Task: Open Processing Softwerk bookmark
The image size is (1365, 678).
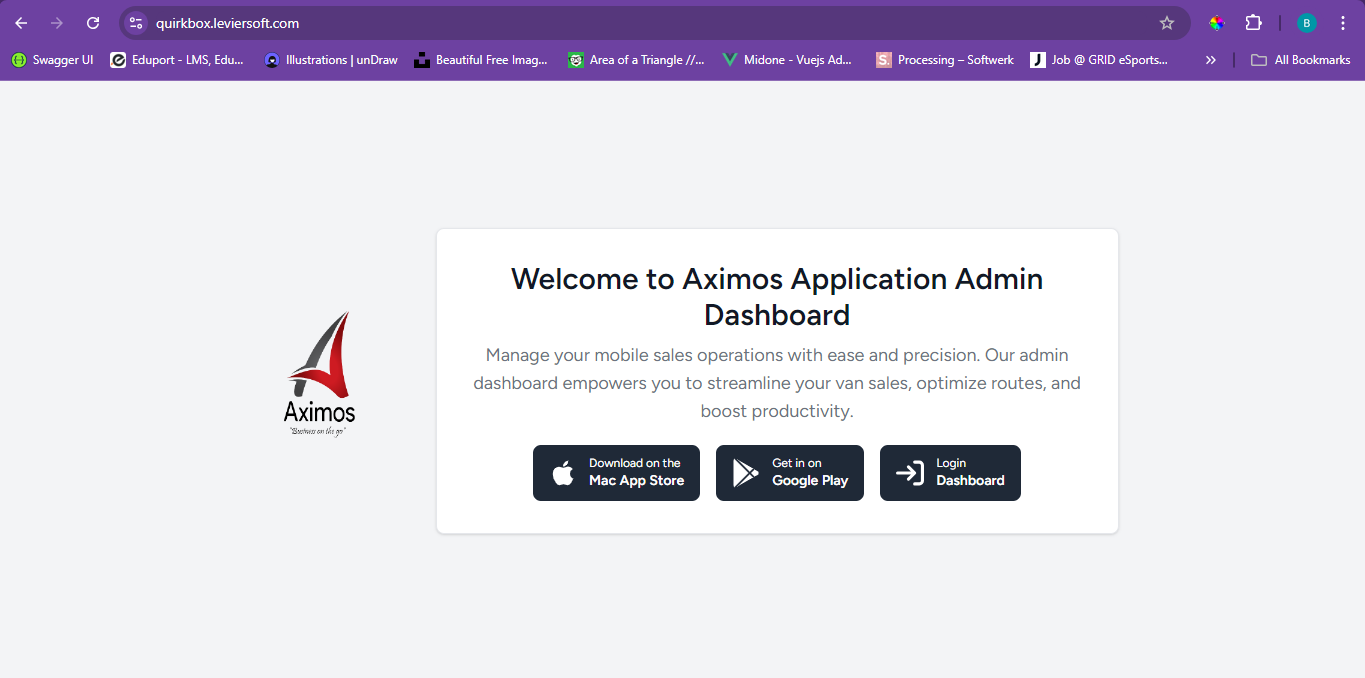Action: [945, 60]
